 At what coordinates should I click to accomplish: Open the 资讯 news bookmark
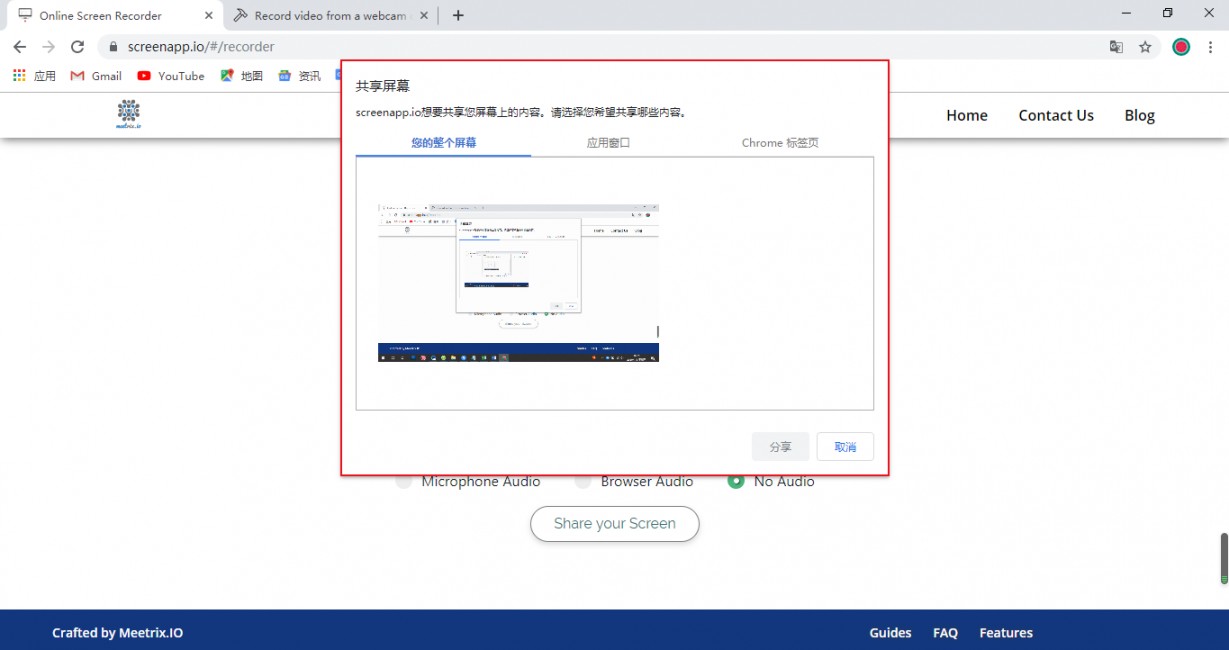[x=299, y=76]
